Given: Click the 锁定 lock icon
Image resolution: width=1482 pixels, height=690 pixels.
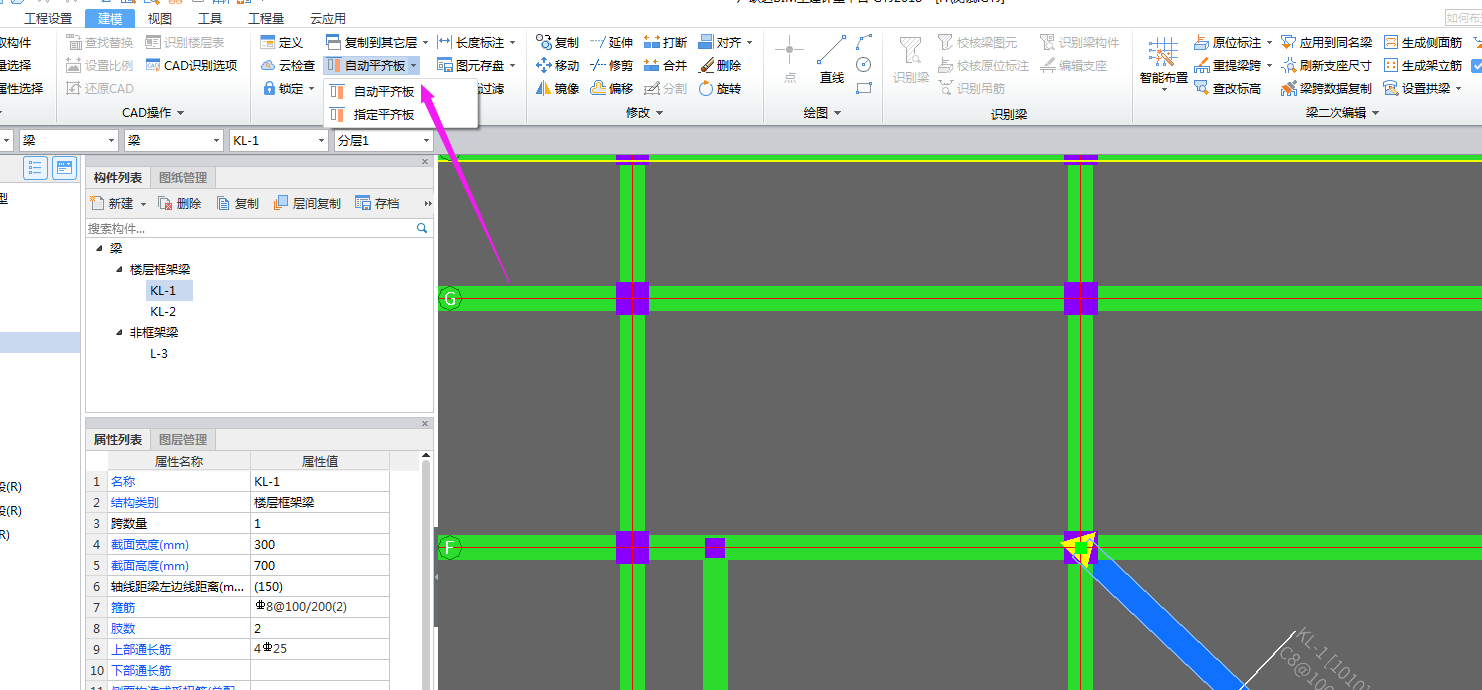Looking at the screenshot, I should (x=268, y=88).
